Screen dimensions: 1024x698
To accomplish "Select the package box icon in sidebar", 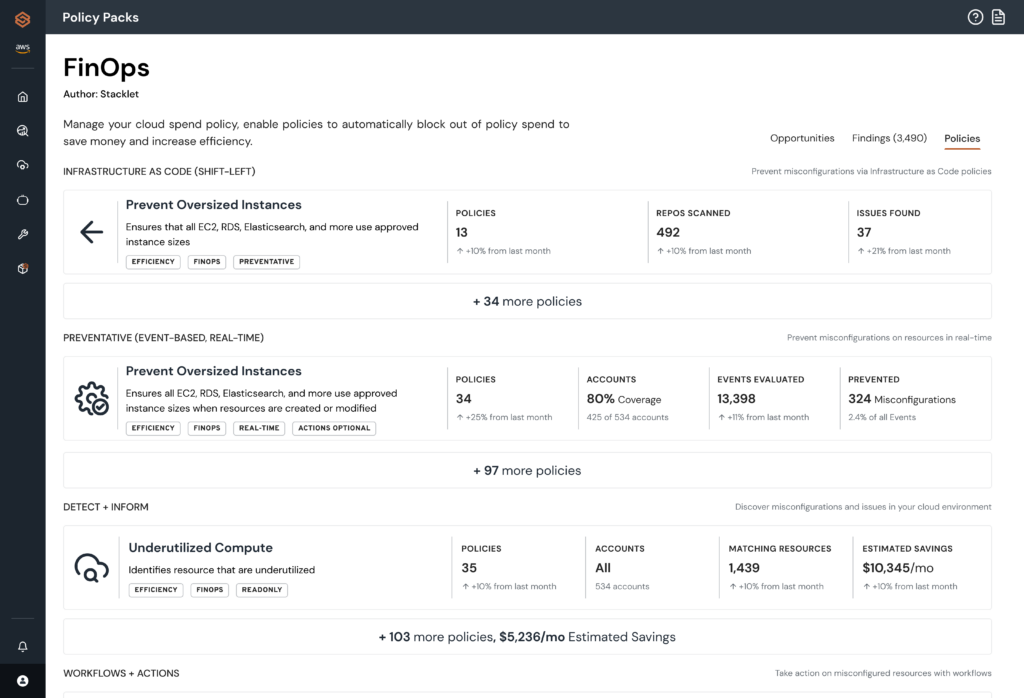I will (x=22, y=269).
